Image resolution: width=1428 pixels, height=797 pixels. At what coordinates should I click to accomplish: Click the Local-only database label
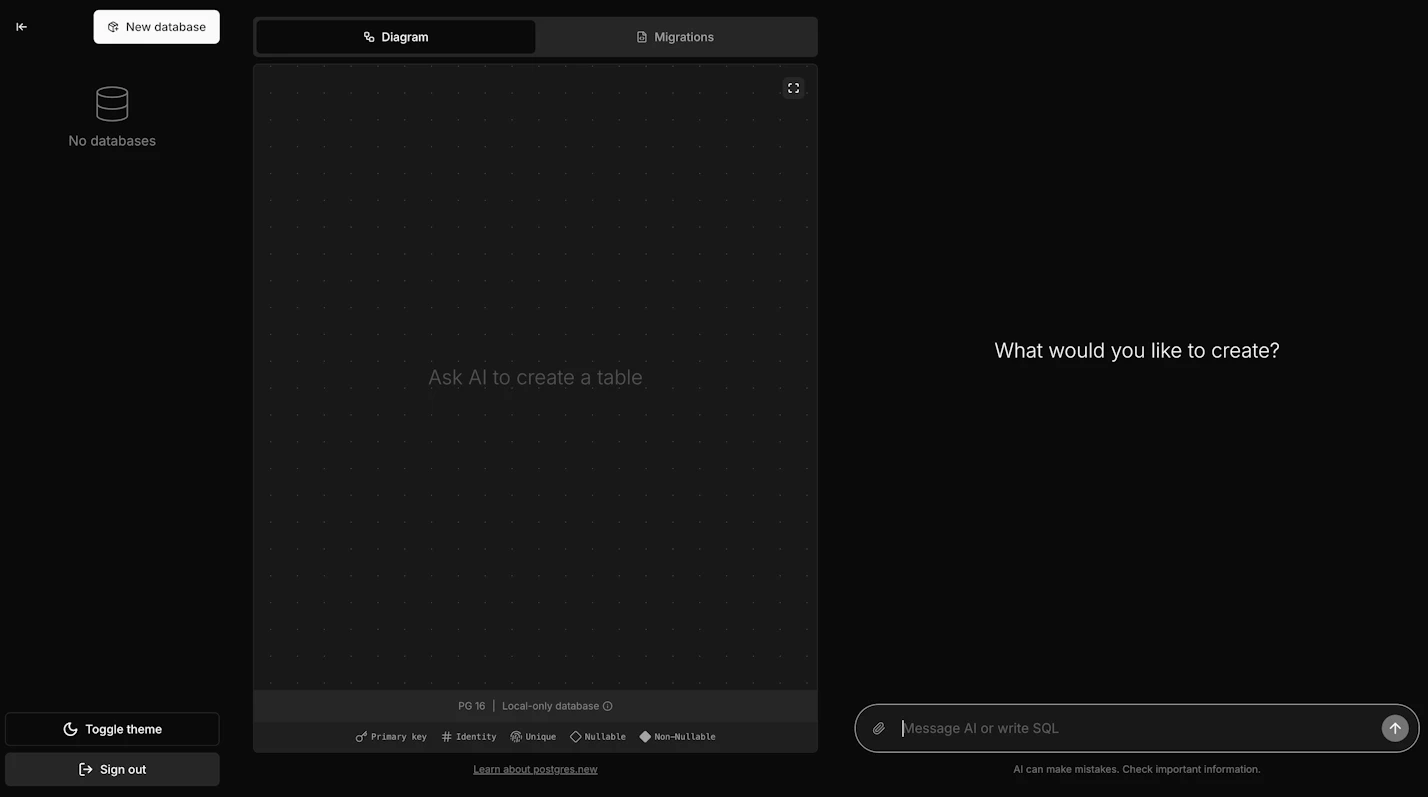550,706
